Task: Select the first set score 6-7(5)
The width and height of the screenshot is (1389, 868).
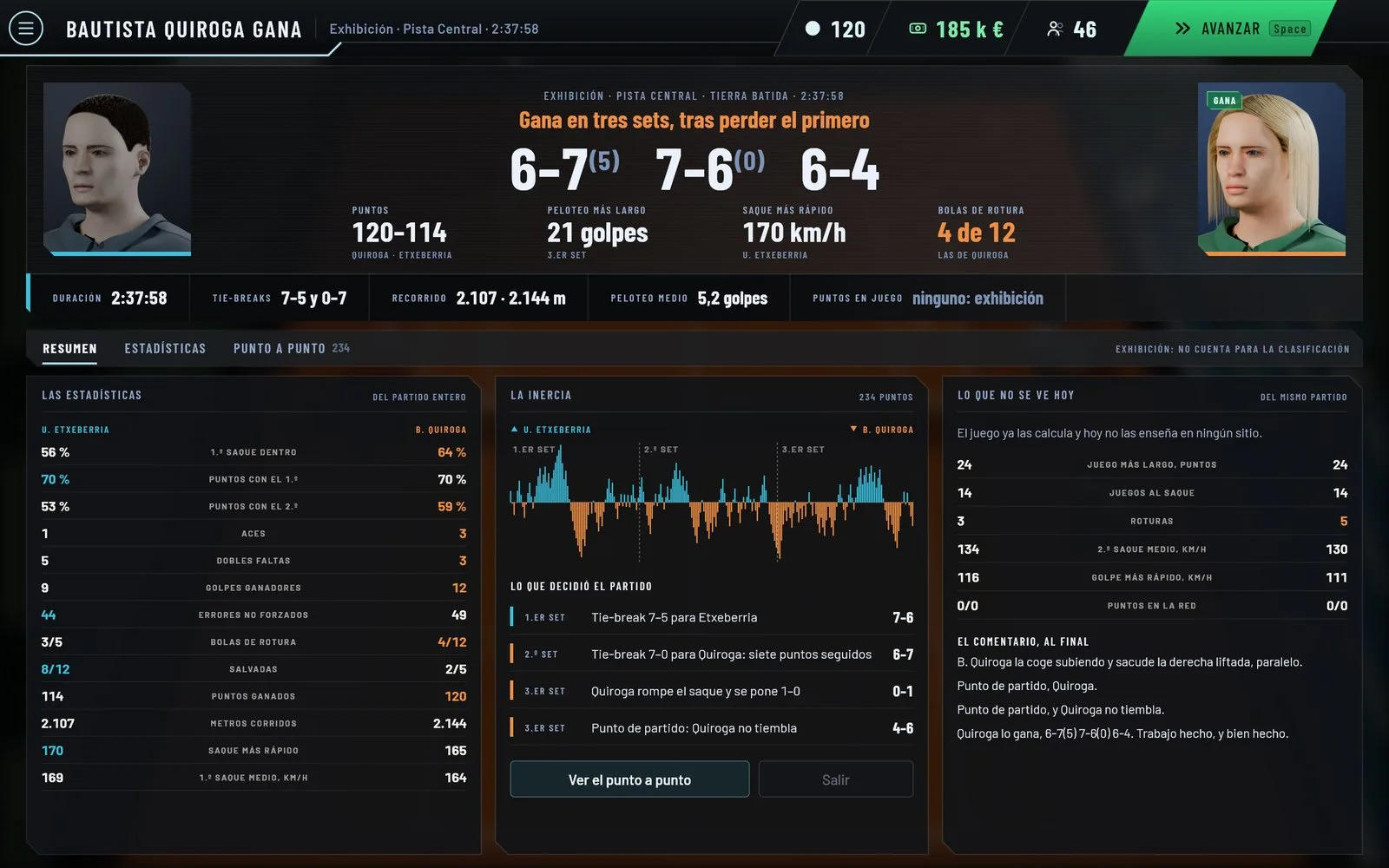Action: pyautogui.click(x=564, y=169)
